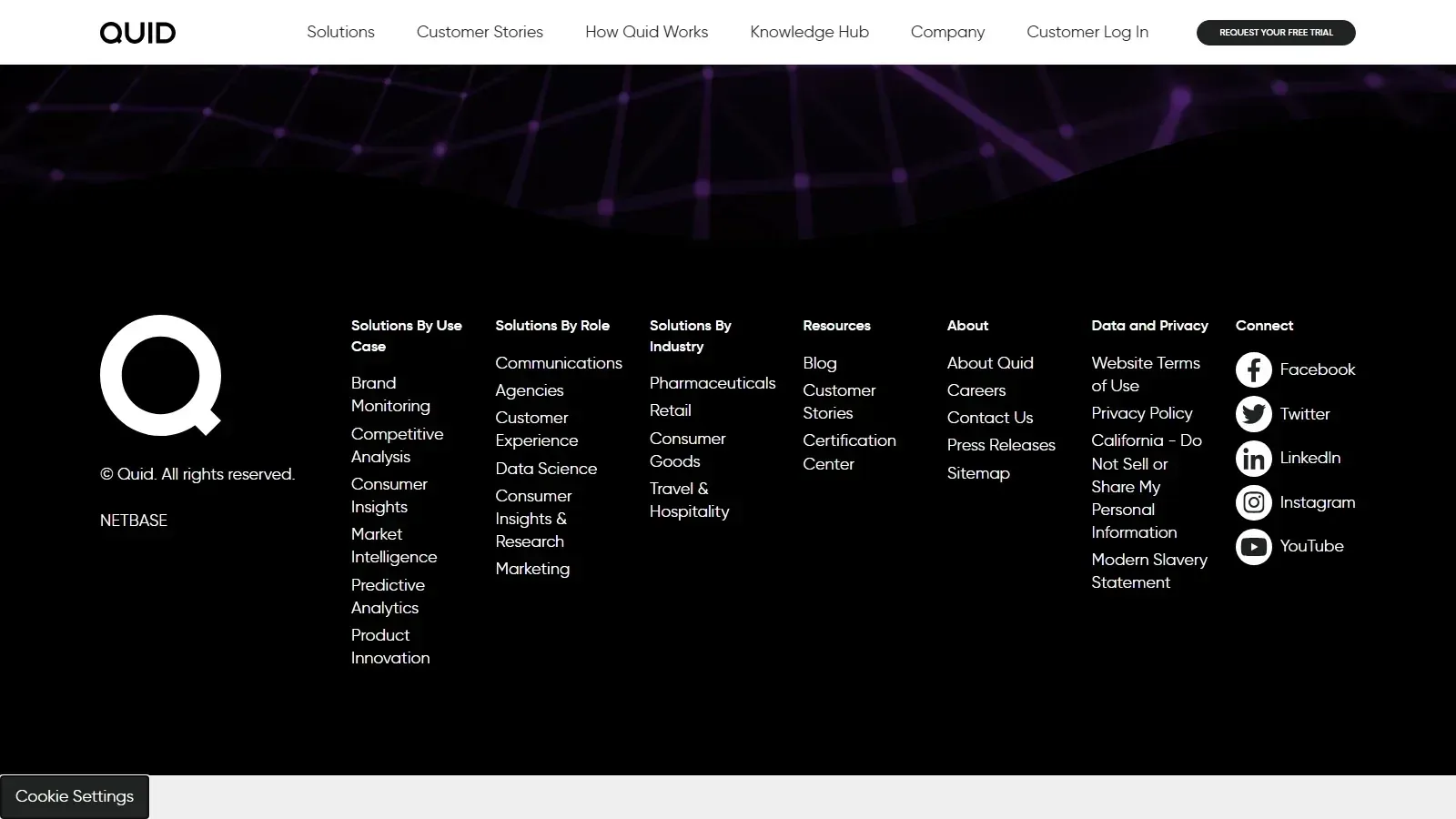Open Travel & Hospitality link
Screen dimensions: 1456x819
pos(689,500)
